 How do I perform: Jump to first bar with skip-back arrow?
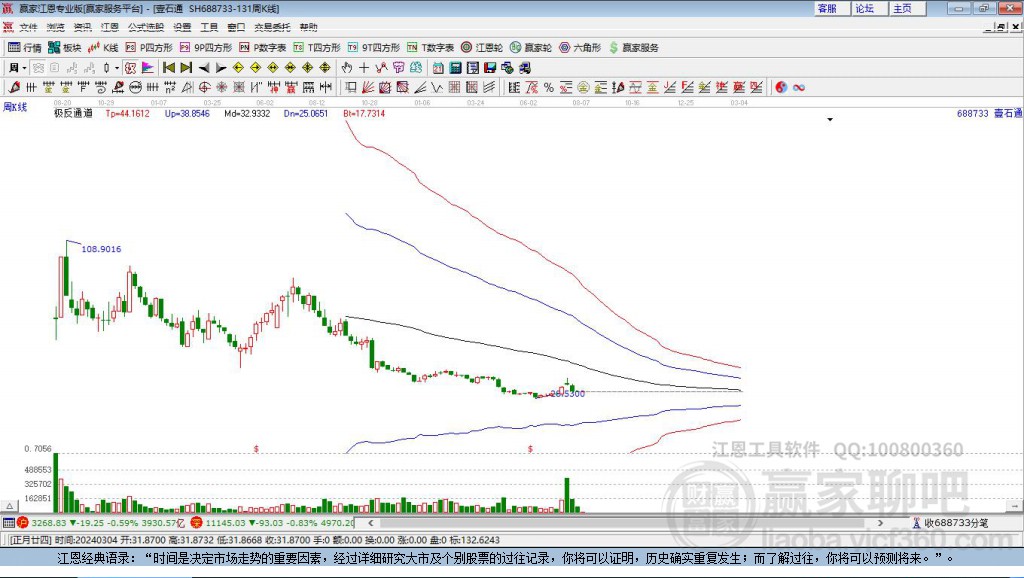[168, 67]
